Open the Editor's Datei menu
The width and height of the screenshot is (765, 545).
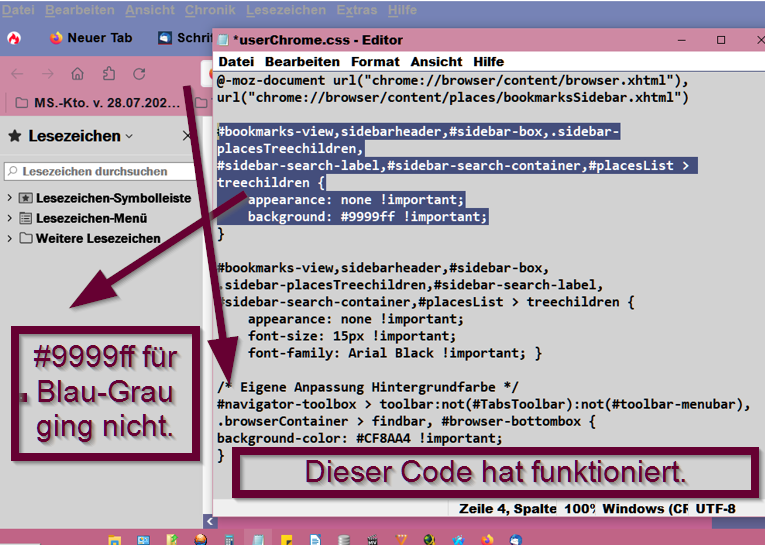tap(236, 62)
